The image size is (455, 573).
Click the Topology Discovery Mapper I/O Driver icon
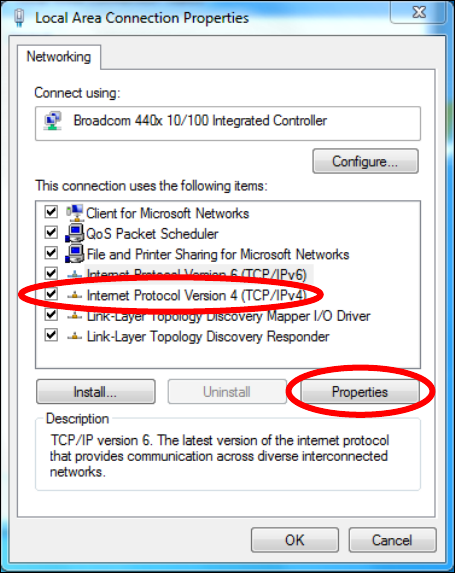[75, 315]
